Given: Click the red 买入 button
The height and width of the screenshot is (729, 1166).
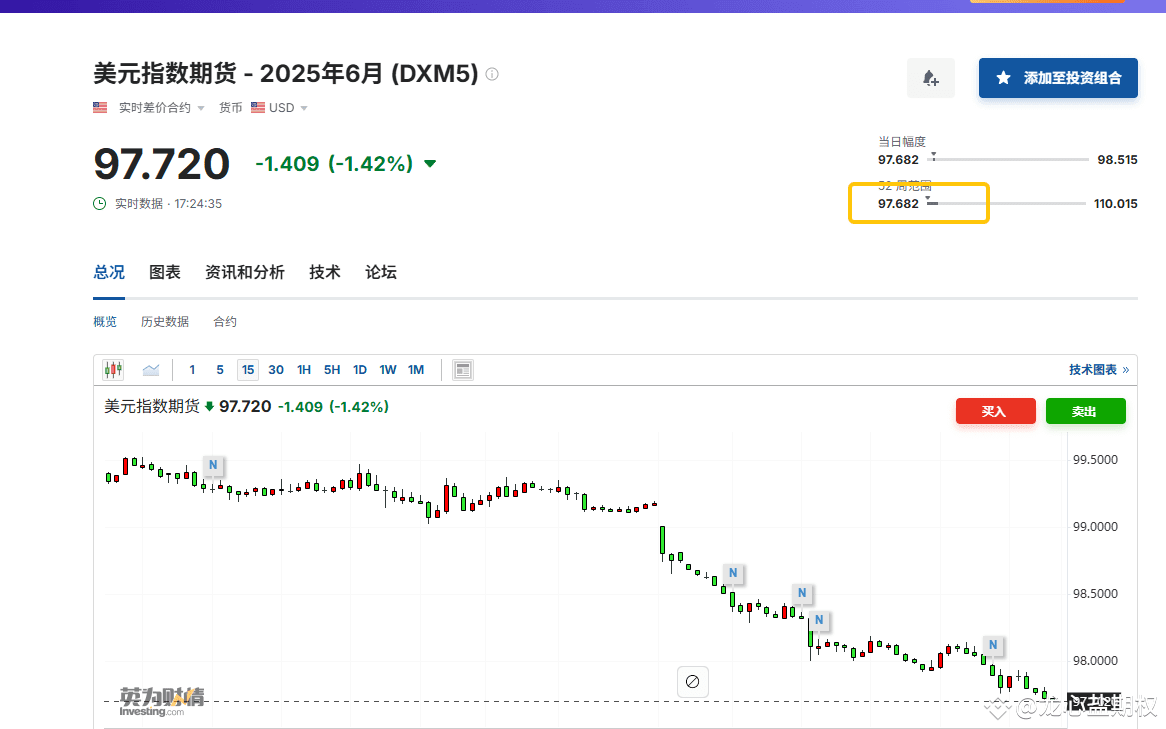Looking at the screenshot, I should click(995, 410).
